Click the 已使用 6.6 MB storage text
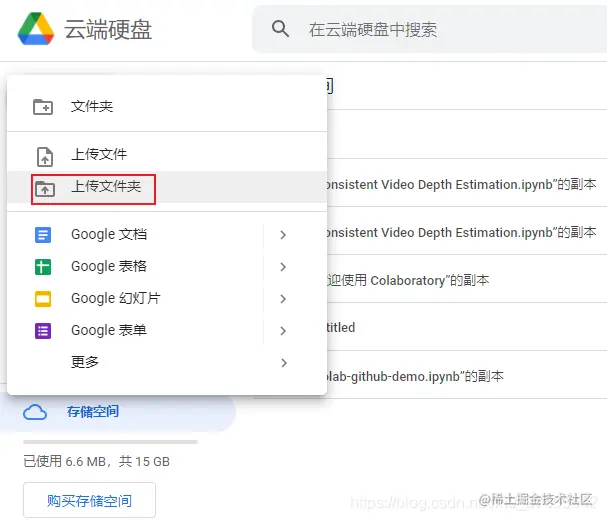The width and height of the screenshot is (607, 521). (96, 461)
